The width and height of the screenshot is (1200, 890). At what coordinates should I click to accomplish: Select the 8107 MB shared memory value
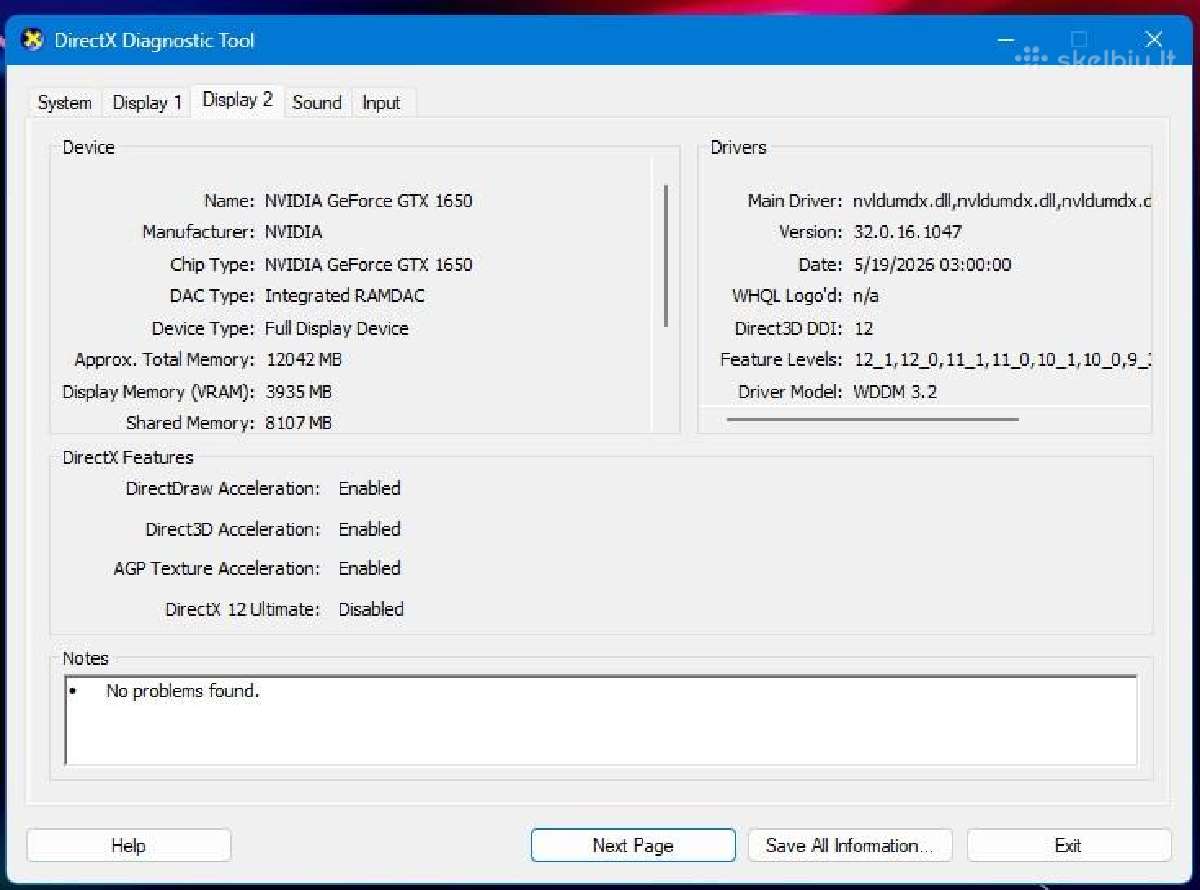pos(299,423)
